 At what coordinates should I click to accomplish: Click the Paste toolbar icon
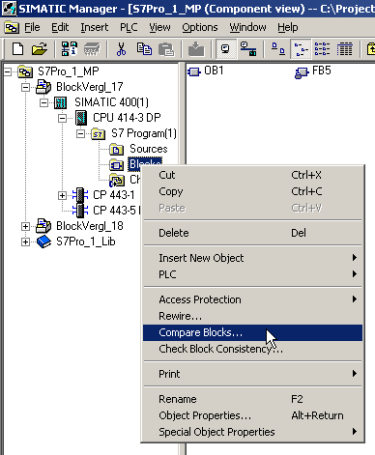click(166, 49)
